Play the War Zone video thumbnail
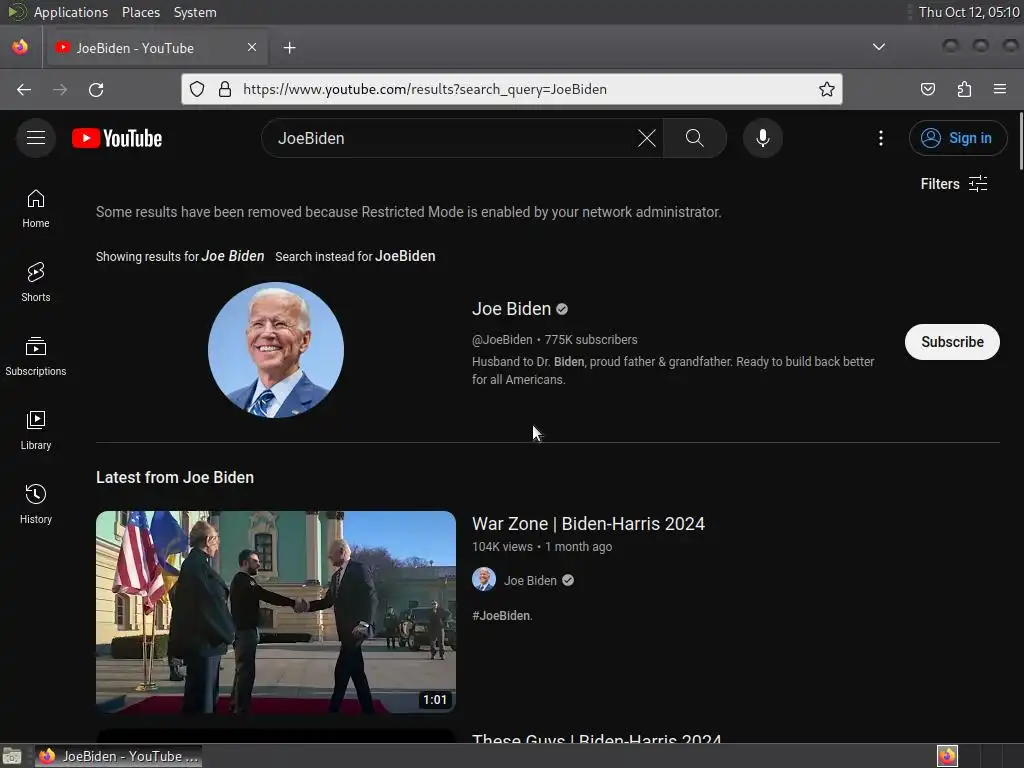This screenshot has width=1024, height=768. pyautogui.click(x=276, y=612)
